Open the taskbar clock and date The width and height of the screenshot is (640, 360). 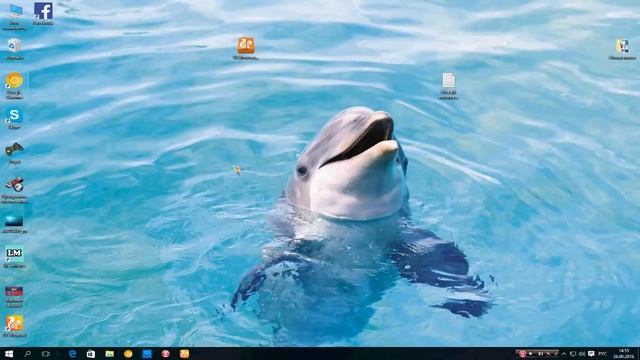click(623, 354)
